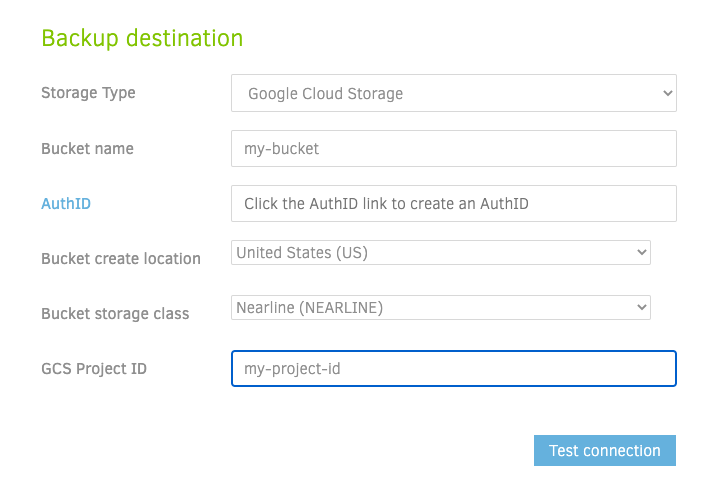Click the Backup destination heading

pos(142,38)
